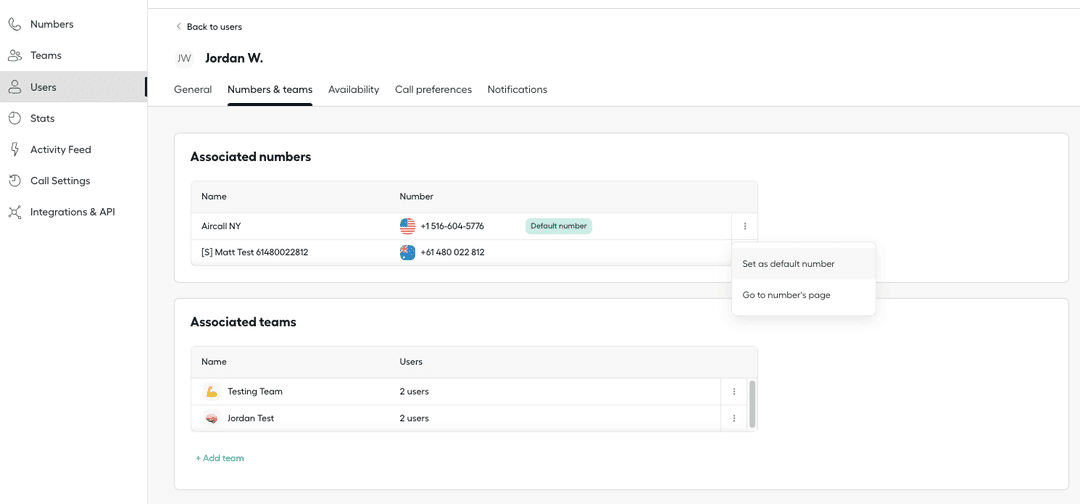The width and height of the screenshot is (1080, 504).
Task: Choose Set as default number option
Action: [x=788, y=264]
